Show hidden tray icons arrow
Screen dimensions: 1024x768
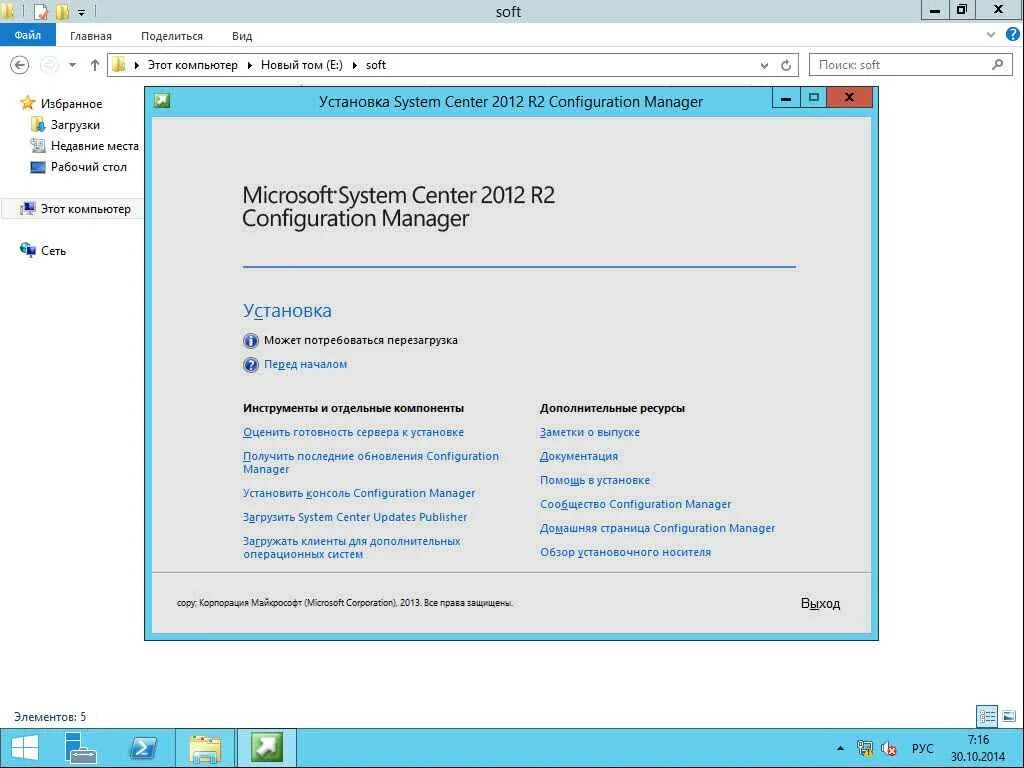click(840, 748)
